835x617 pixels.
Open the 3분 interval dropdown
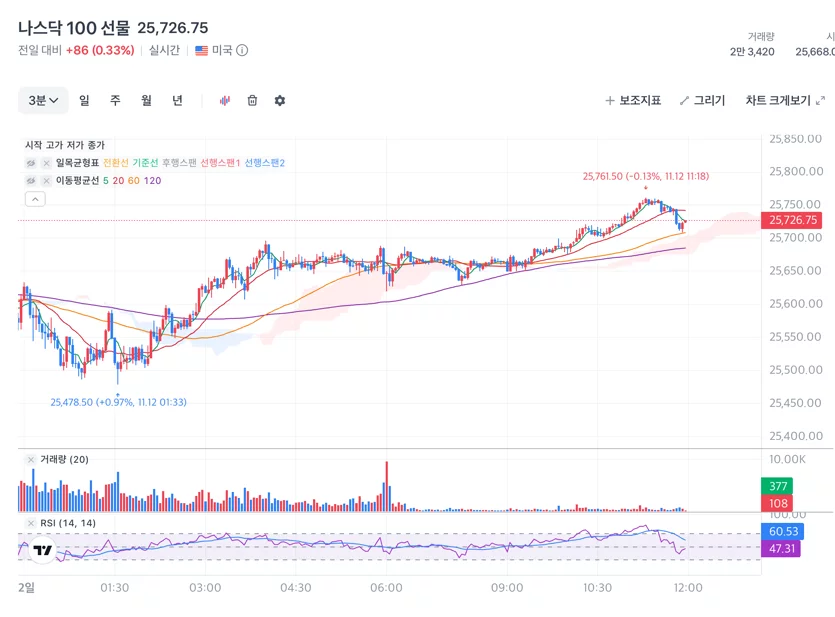point(43,101)
